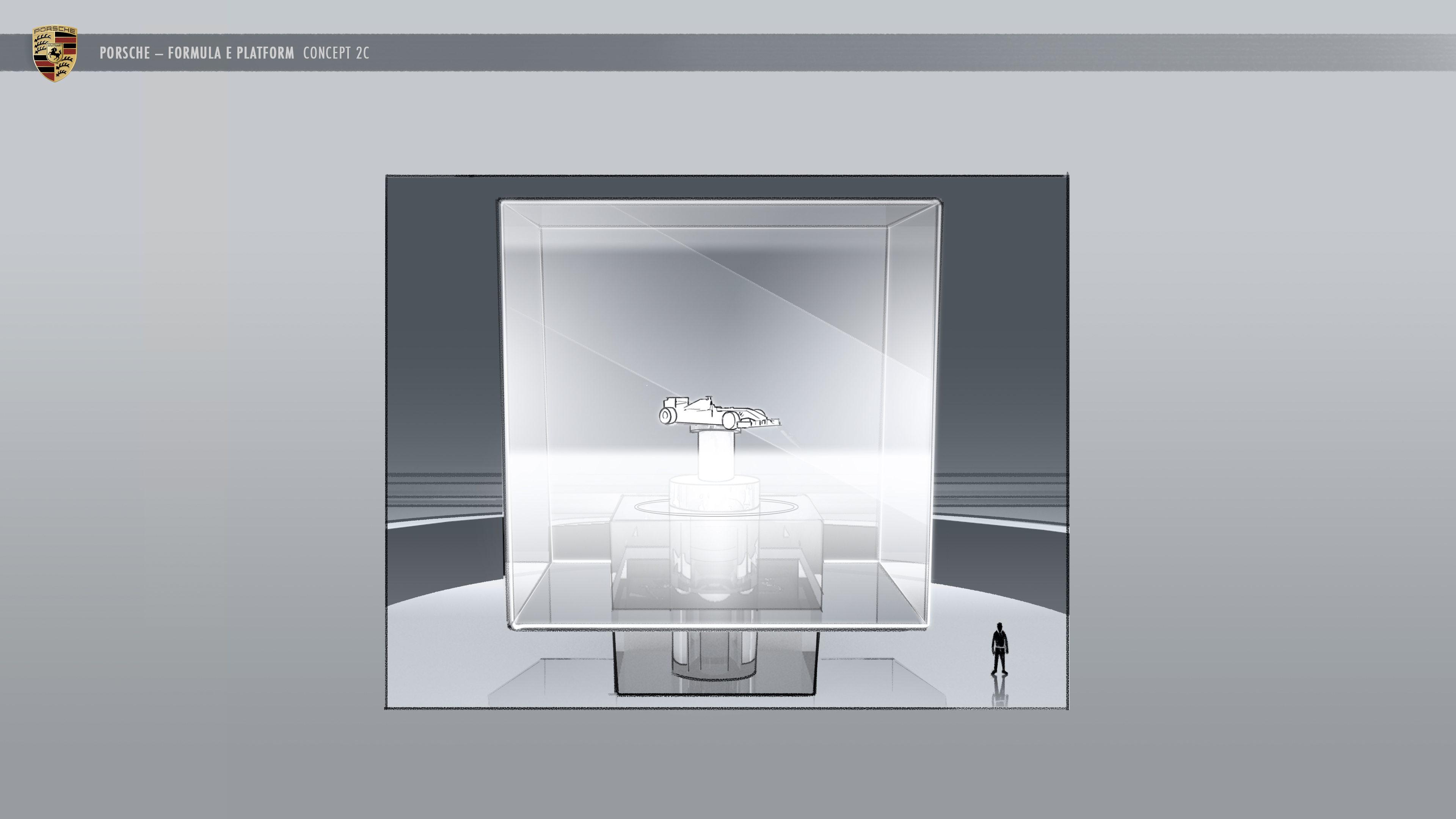The height and width of the screenshot is (819, 1456).
Task: Click the concept rendering image of the glass cube
Action: click(726, 441)
